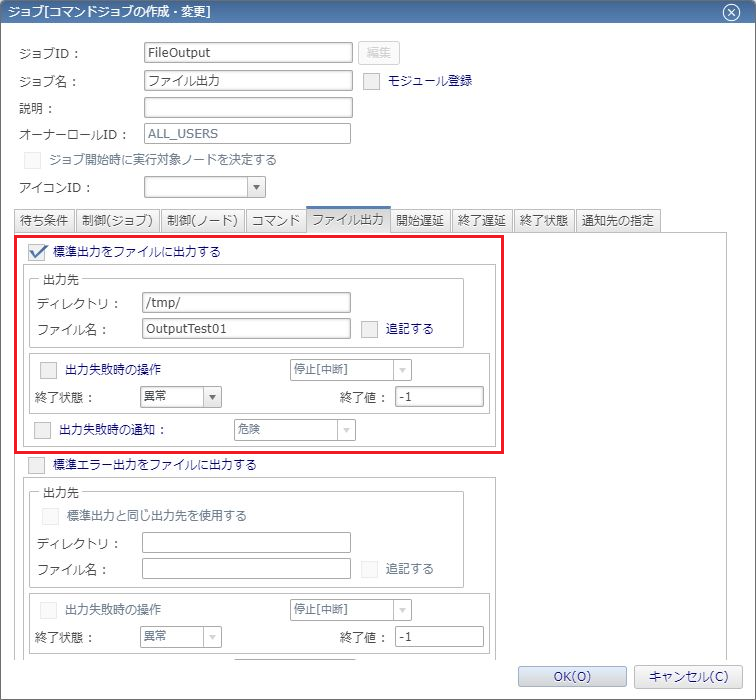Click the ファイル名 field containing OutputTest01
The image size is (756, 700).
point(246,329)
